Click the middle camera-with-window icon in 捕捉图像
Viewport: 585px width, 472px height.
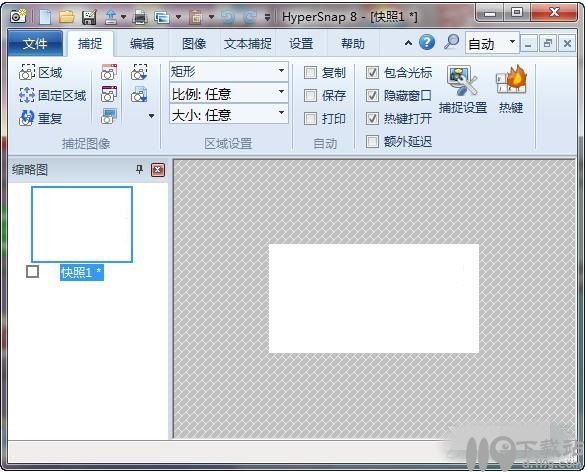click(109, 94)
